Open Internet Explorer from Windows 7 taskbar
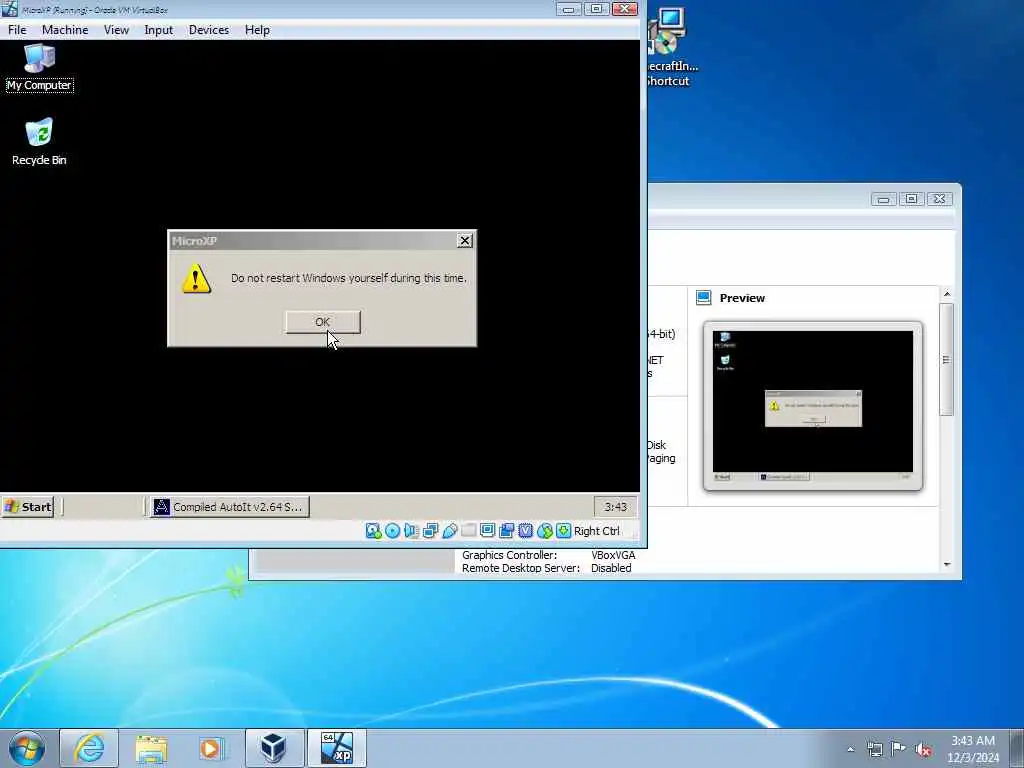 [89, 748]
